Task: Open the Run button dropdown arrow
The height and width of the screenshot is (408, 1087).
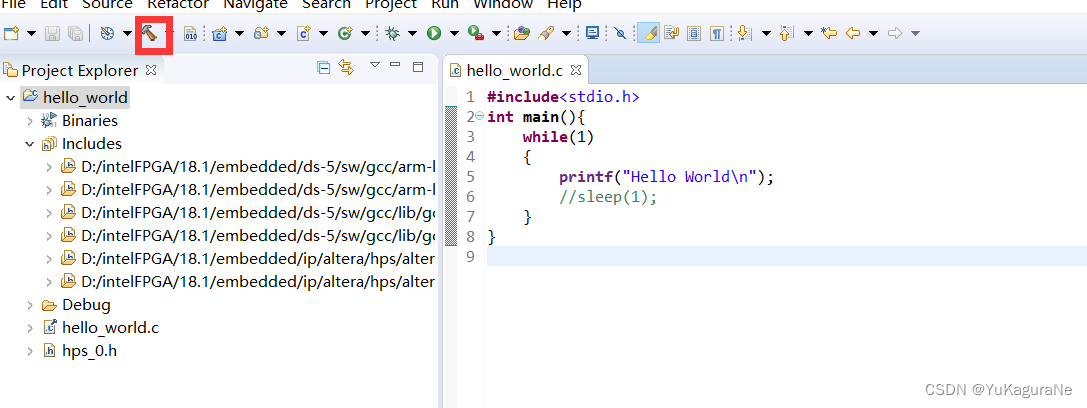Action: (x=454, y=33)
